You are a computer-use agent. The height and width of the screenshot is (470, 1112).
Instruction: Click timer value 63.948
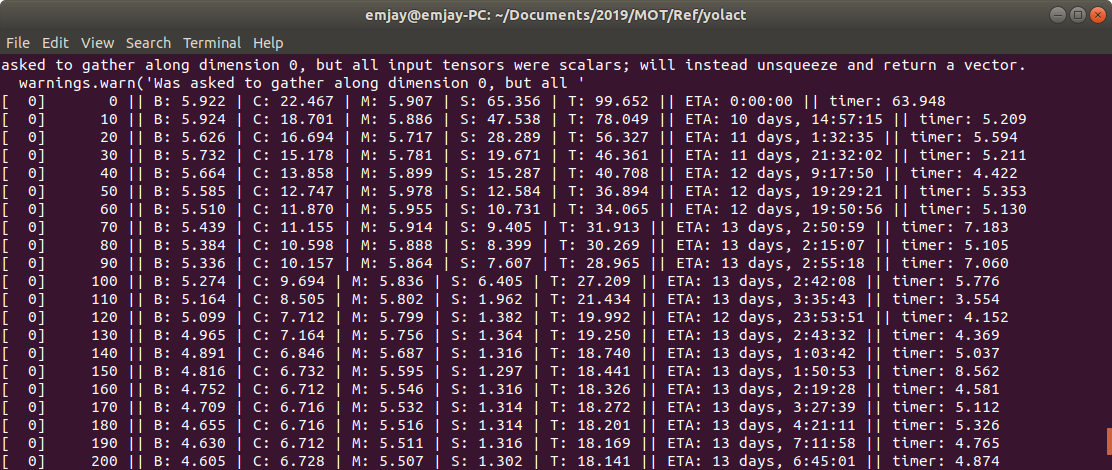coord(918,102)
